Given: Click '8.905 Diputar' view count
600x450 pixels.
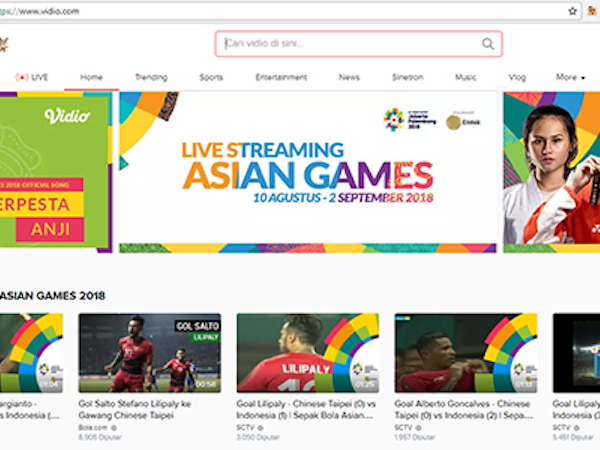Looking at the screenshot, I should [x=100, y=437].
